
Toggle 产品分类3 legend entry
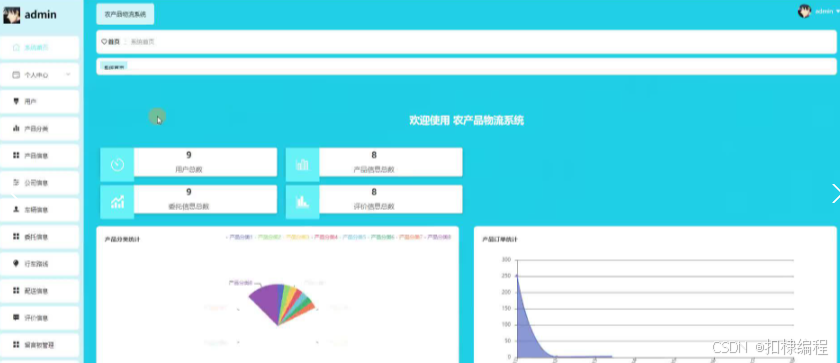(x=296, y=237)
